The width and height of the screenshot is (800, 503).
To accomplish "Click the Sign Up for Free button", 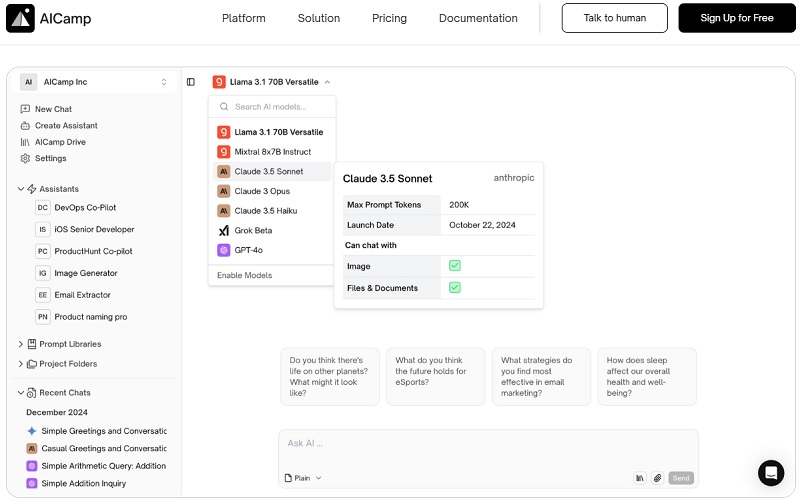I will click(737, 18).
